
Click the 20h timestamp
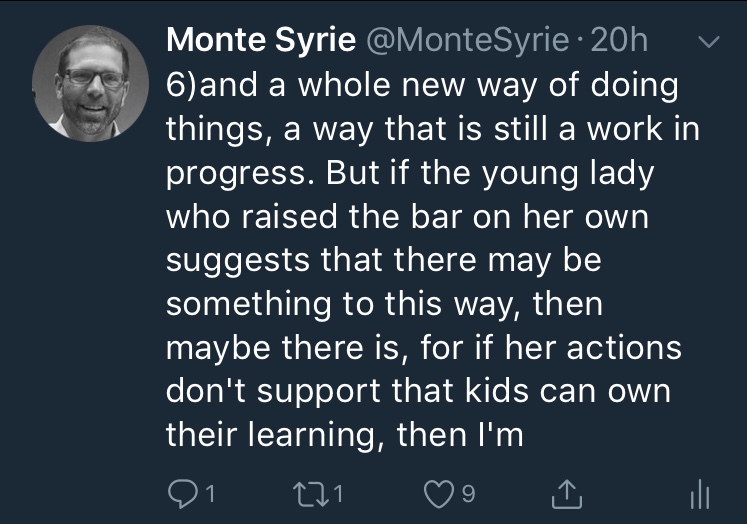620,41
